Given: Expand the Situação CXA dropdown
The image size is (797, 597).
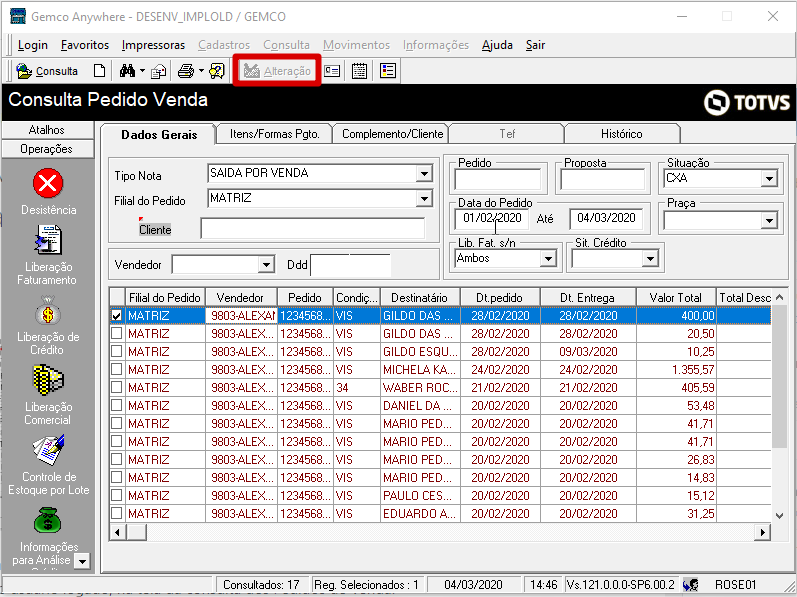Looking at the screenshot, I should click(769, 178).
